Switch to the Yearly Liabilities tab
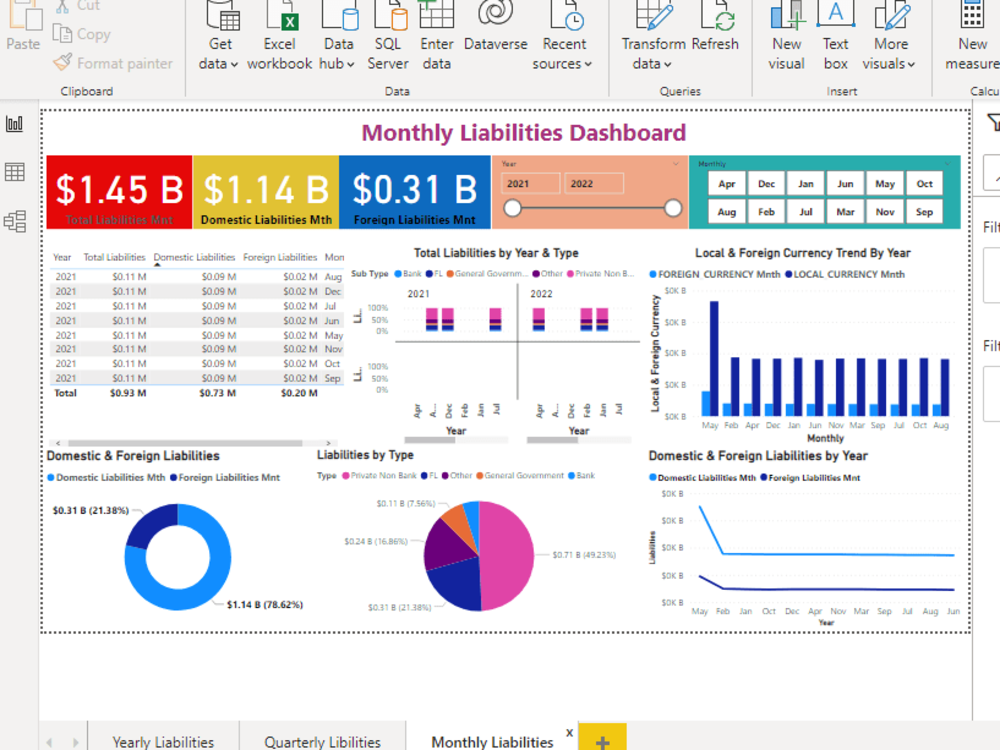Screen dimensions: 1000x750 [164, 740]
